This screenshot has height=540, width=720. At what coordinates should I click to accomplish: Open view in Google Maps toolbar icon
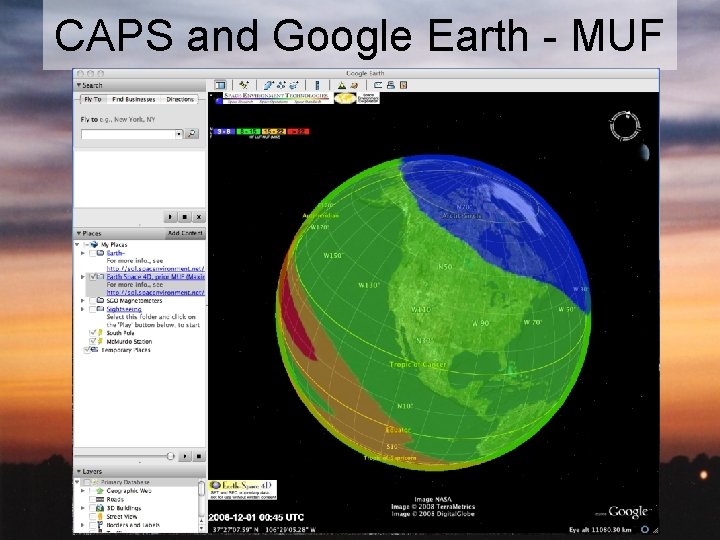pos(403,85)
